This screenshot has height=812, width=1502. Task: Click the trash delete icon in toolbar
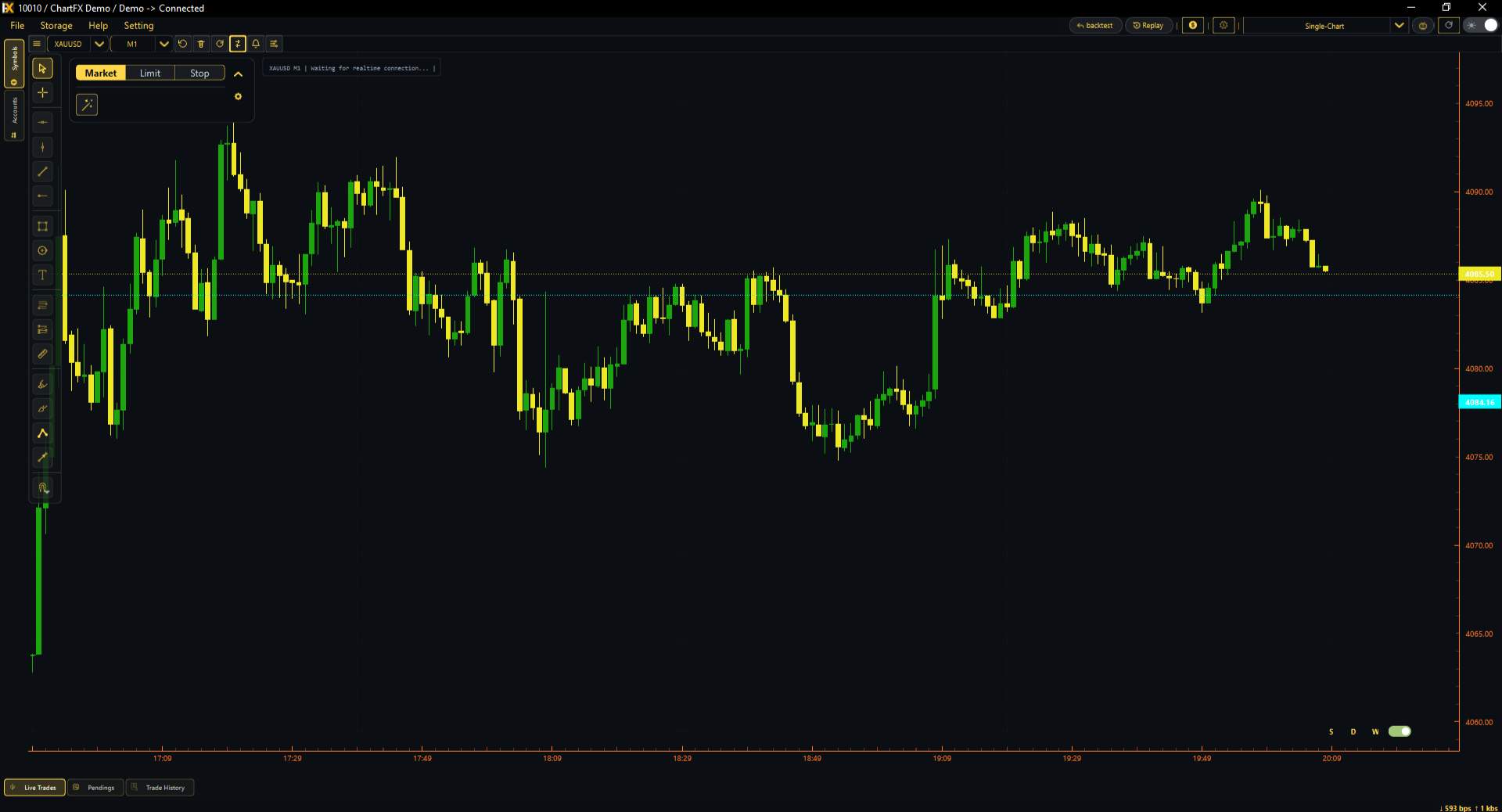tap(201, 44)
